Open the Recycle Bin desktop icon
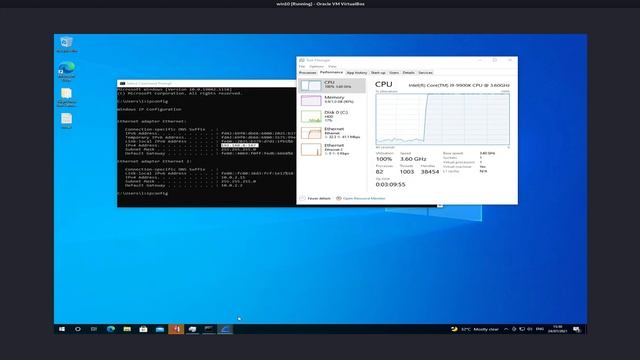The width and height of the screenshot is (640, 360). click(67, 44)
